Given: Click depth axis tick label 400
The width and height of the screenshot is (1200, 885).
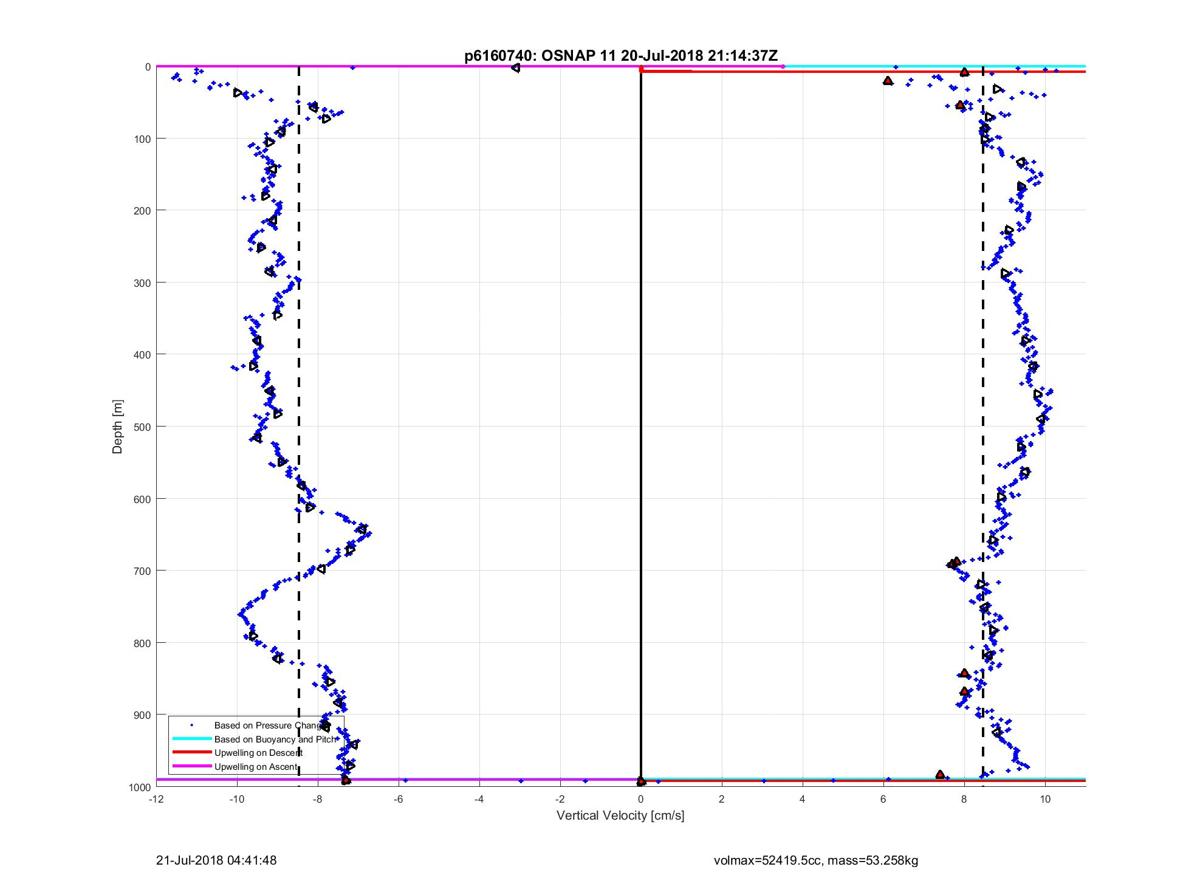Looking at the screenshot, I should 141,354.
